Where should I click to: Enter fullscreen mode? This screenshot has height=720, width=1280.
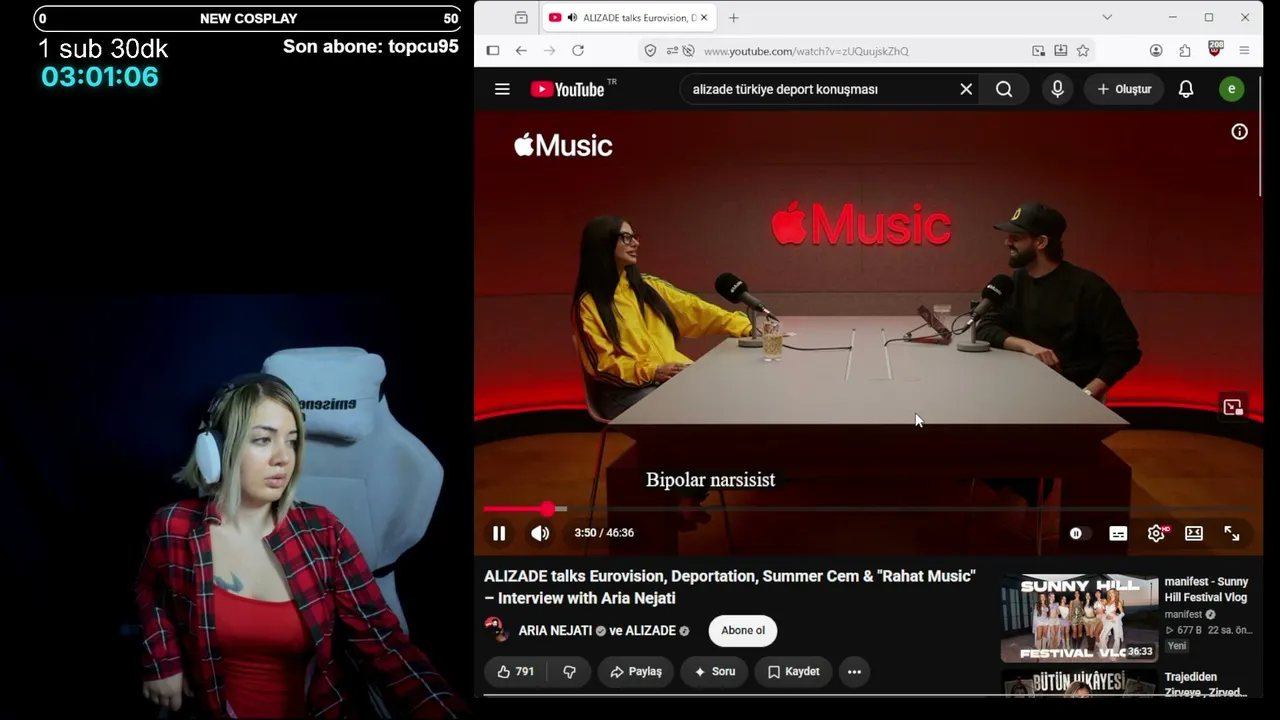coord(1232,533)
